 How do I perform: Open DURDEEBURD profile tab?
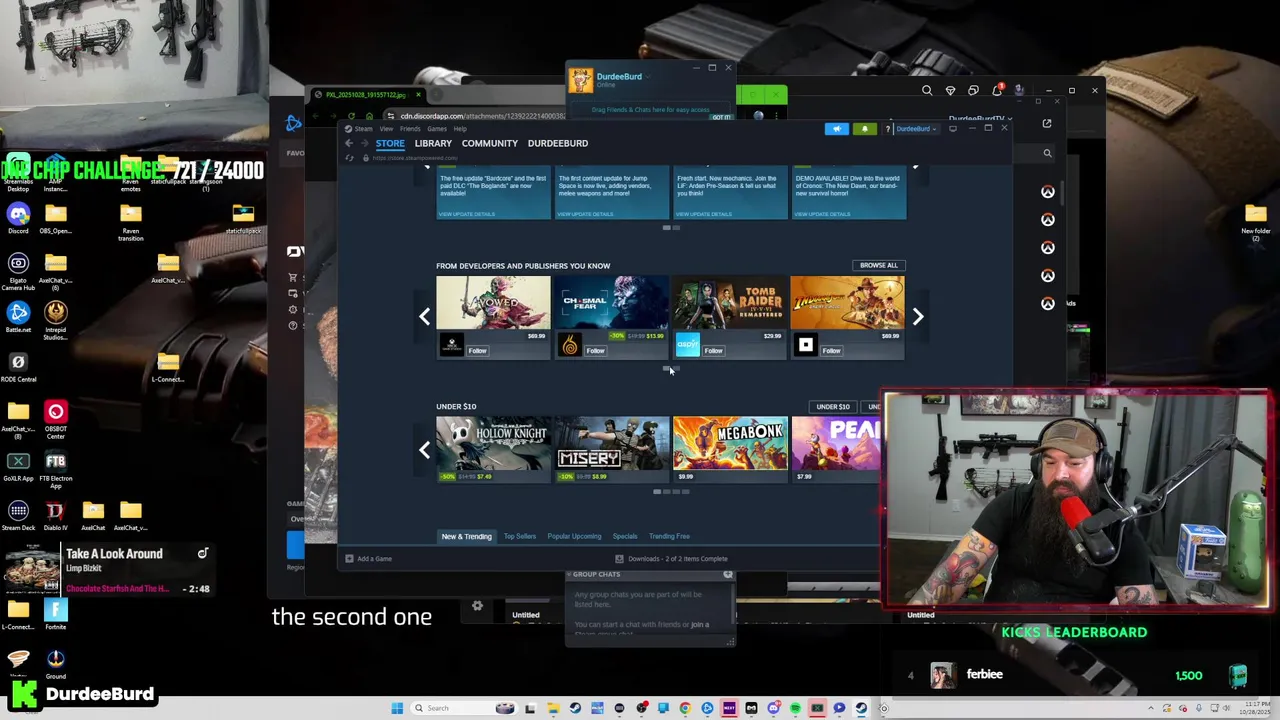(x=558, y=143)
